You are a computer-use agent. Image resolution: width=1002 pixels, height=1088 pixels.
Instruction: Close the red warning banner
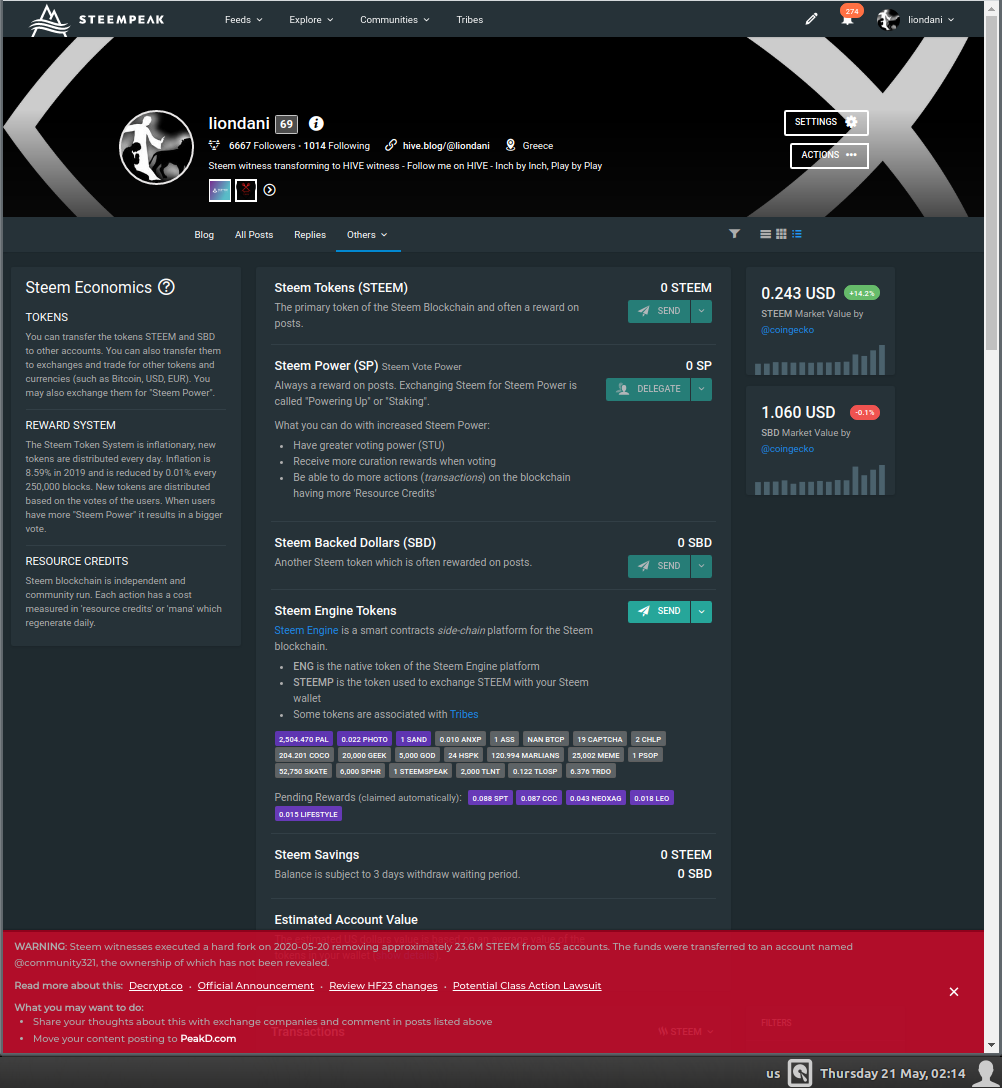pos(953,992)
